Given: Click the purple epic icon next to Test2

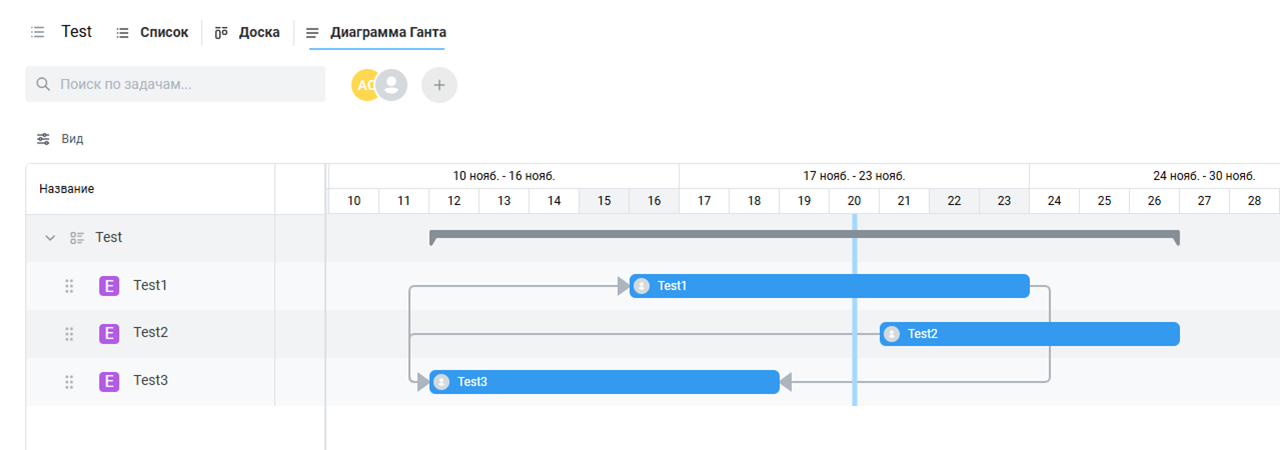Looking at the screenshot, I should pyautogui.click(x=109, y=333).
